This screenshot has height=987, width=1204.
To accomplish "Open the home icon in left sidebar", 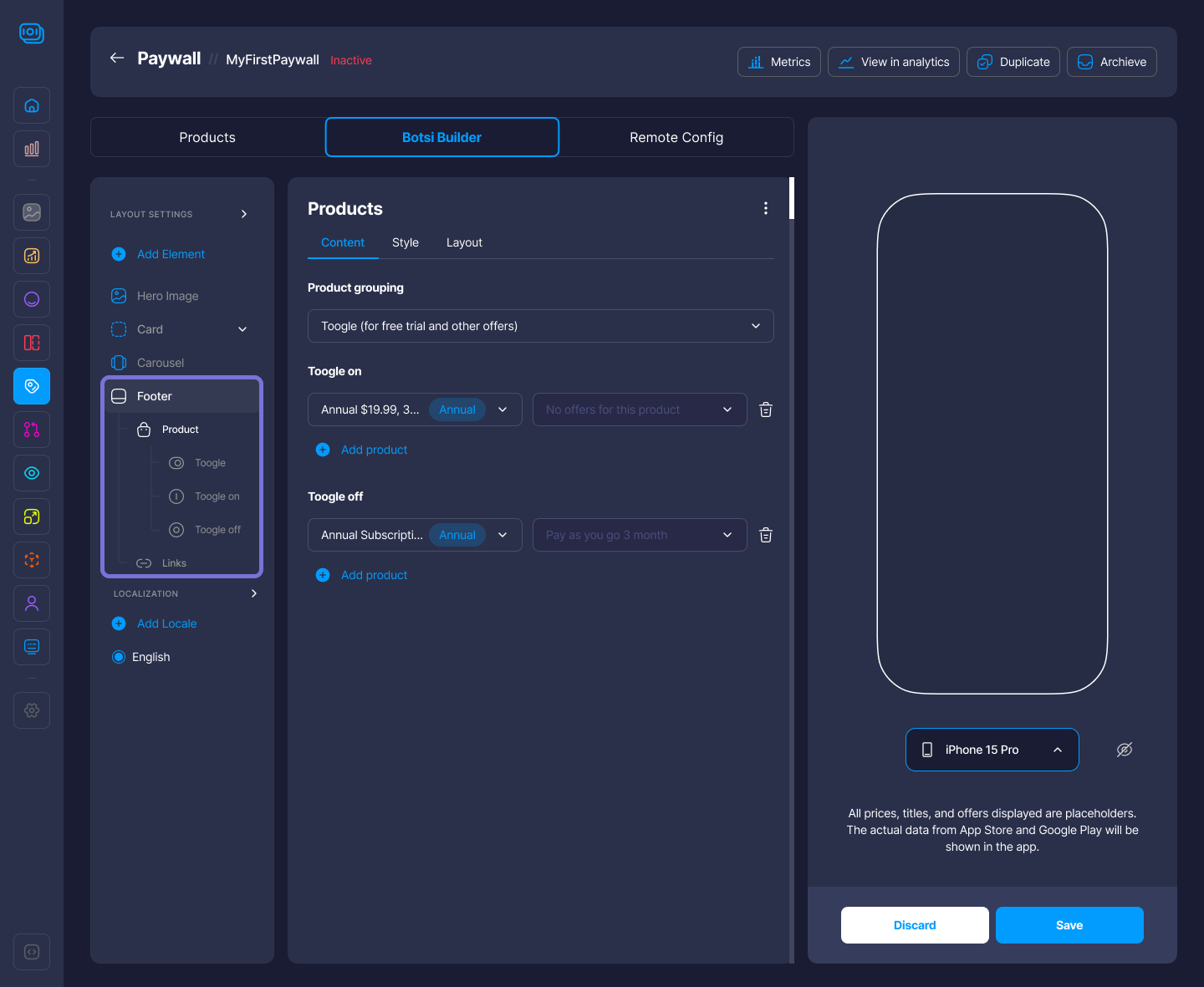I will click(32, 105).
